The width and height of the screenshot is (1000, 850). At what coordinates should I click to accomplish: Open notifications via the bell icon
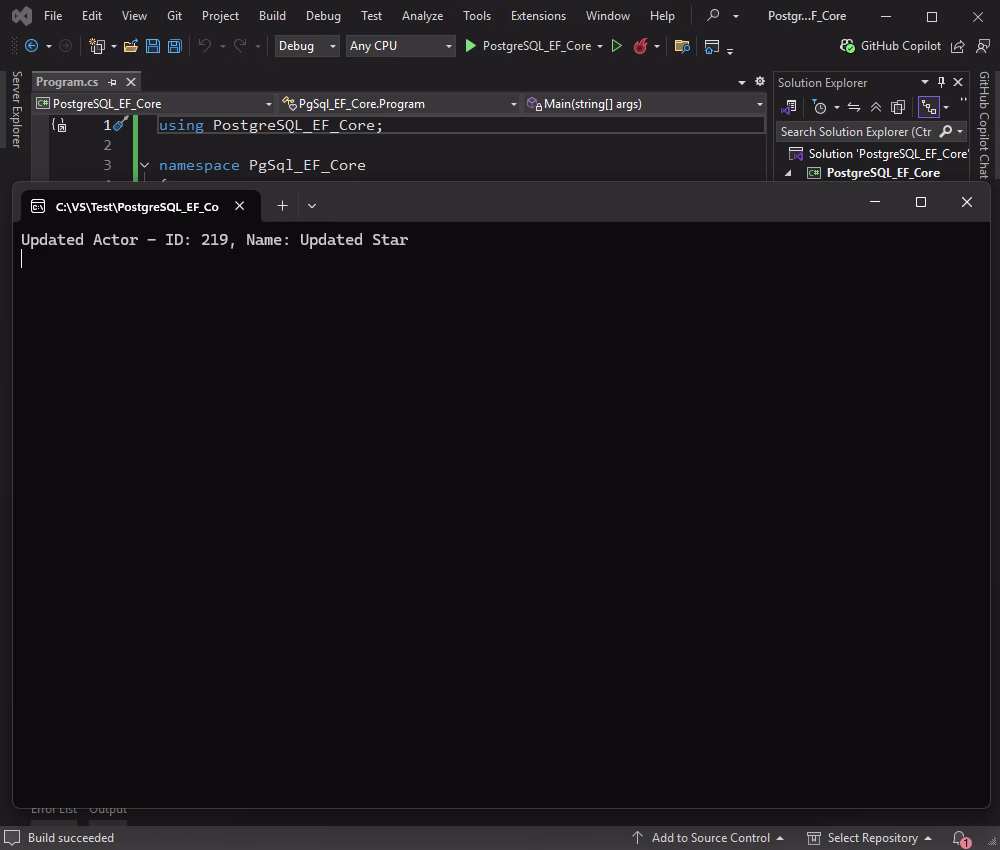pyautogui.click(x=957, y=837)
